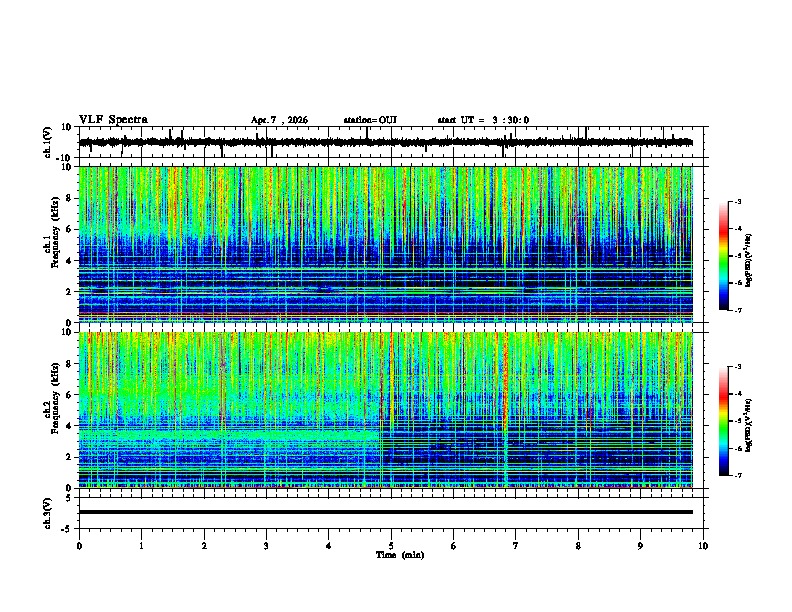
Task: Click time-axis tick label "5"
Action: [391, 546]
